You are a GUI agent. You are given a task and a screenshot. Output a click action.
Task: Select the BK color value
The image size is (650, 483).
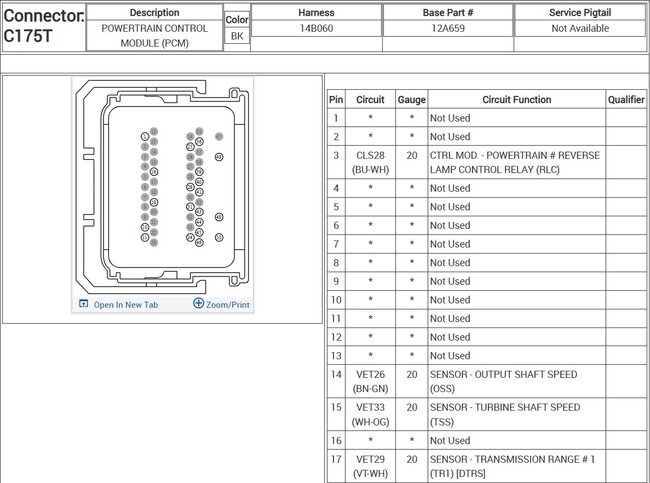point(237,36)
